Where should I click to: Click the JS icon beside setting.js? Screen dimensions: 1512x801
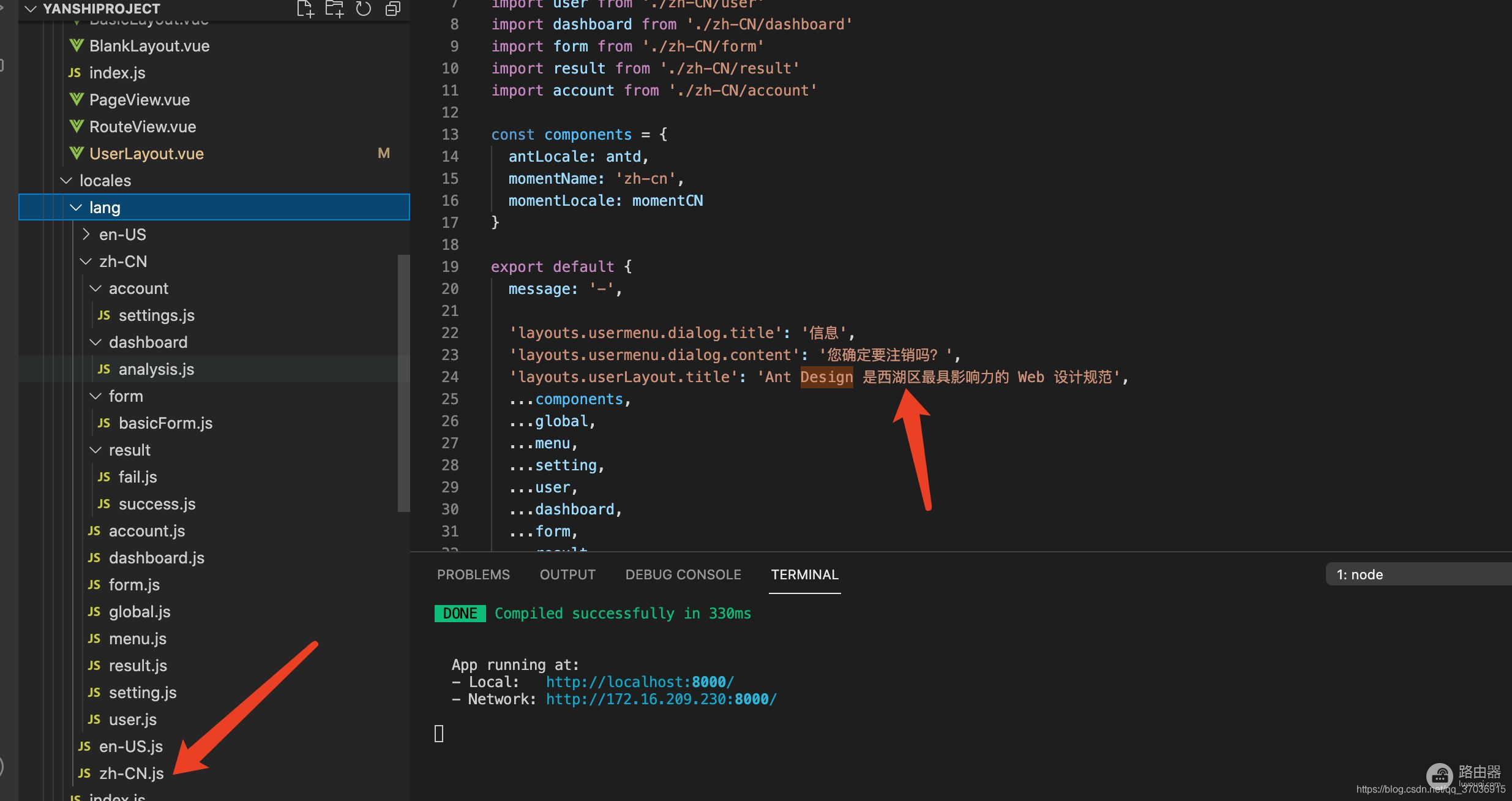point(94,692)
